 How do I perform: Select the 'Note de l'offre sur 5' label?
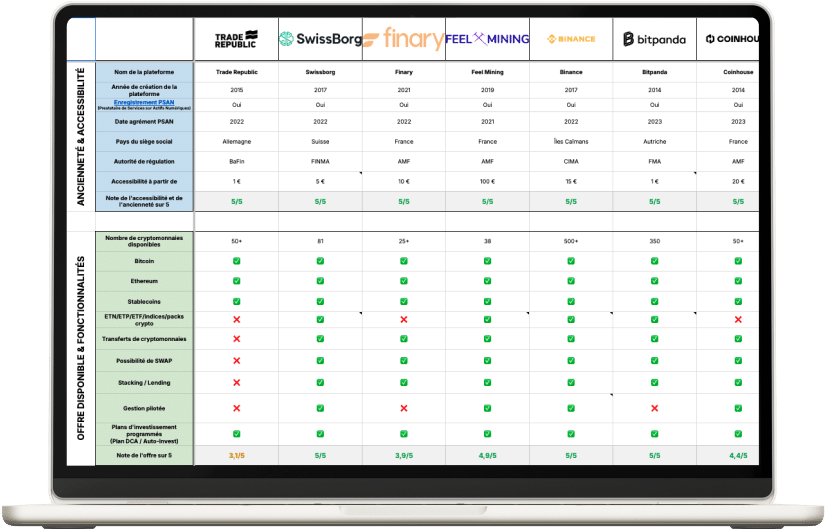point(144,456)
